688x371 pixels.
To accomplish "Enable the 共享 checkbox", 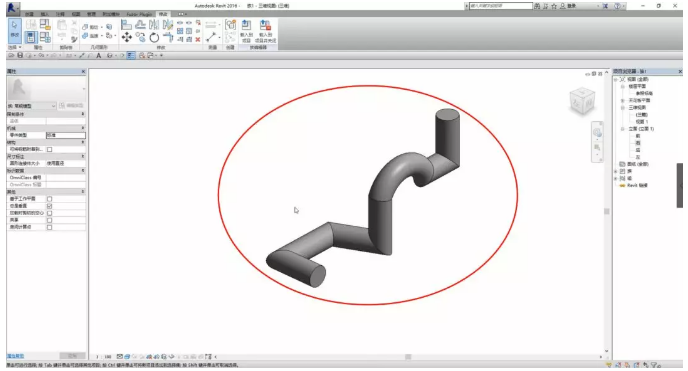I will (49, 220).
